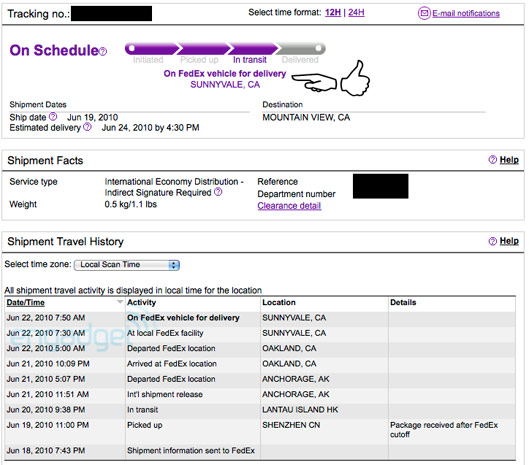529x465 pixels.
Task: Click 'Shipment information sent to FedEx' activity
Action: pyautogui.click(x=191, y=450)
